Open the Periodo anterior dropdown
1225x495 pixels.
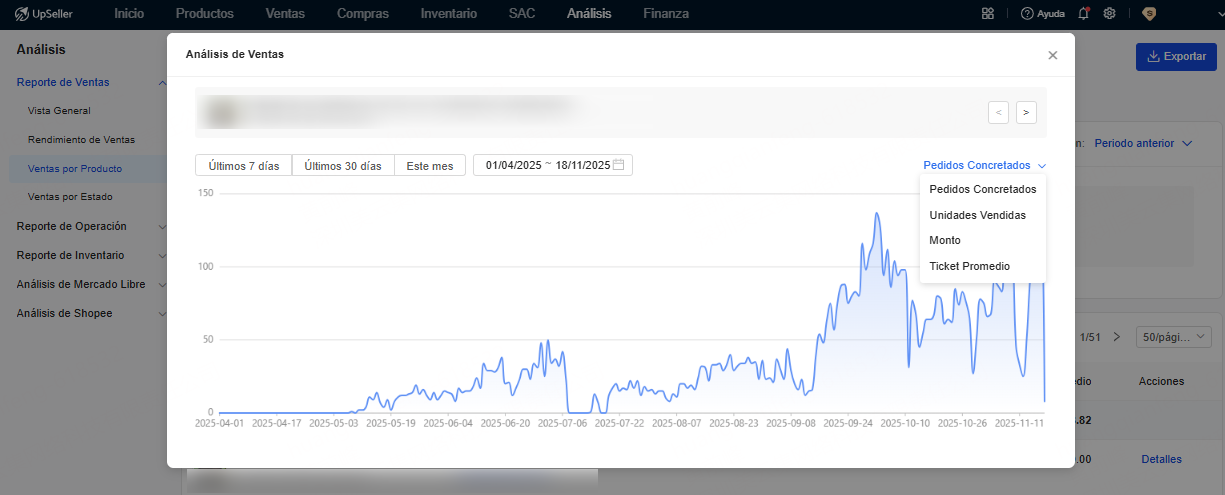[x=1143, y=144]
